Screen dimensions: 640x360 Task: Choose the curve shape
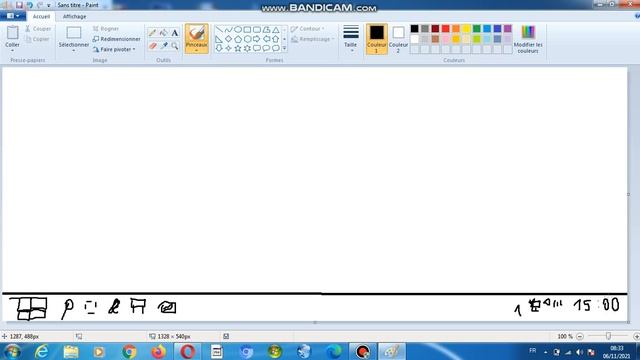coord(229,30)
